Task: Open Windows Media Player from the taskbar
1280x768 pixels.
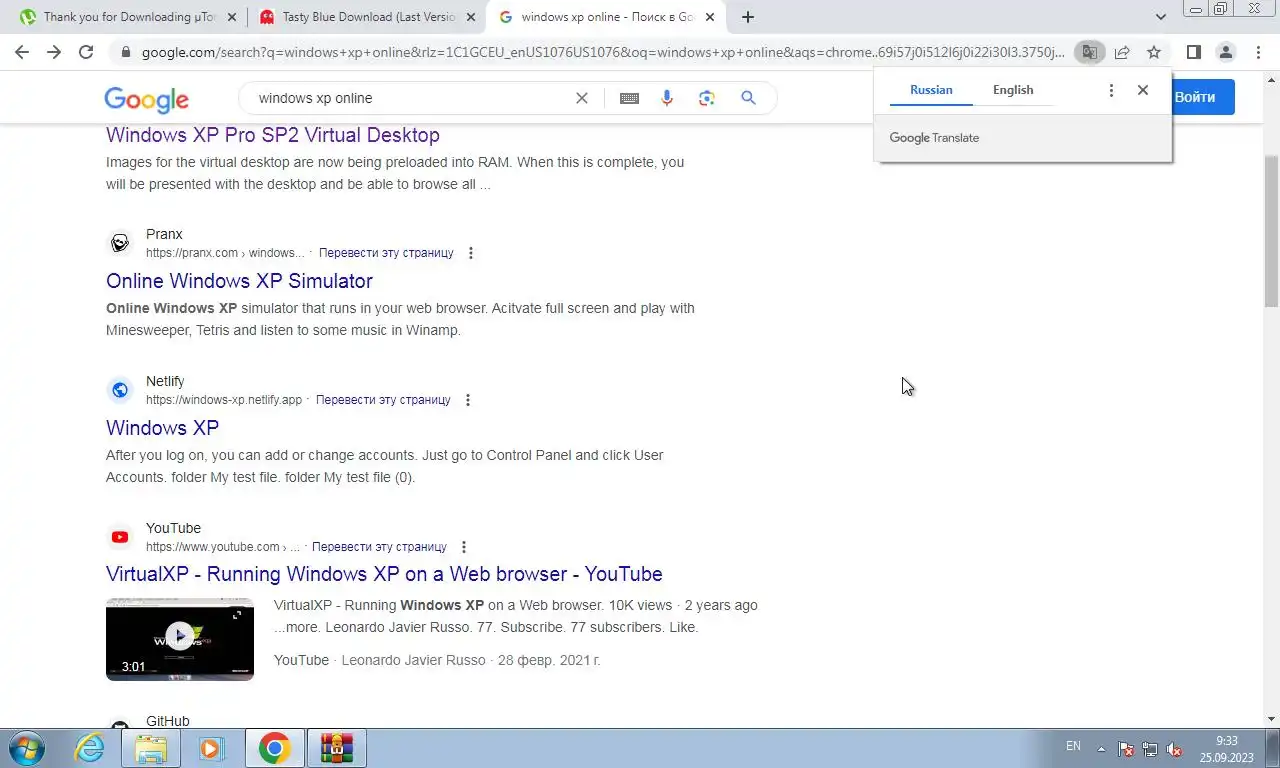Action: [x=211, y=748]
